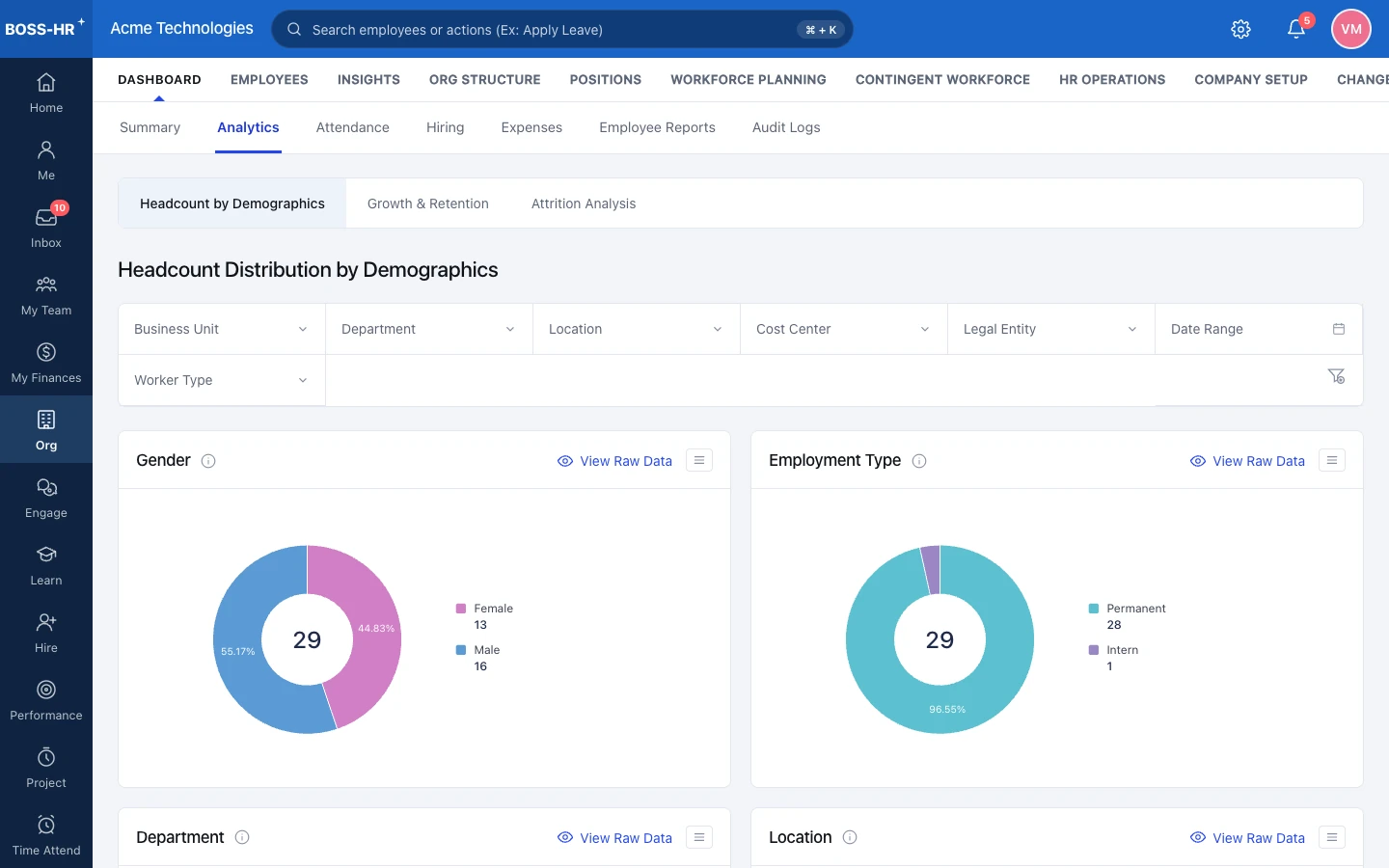Clear filters using funnel icon
Viewport: 1389px width, 868px height.
pos(1336,376)
